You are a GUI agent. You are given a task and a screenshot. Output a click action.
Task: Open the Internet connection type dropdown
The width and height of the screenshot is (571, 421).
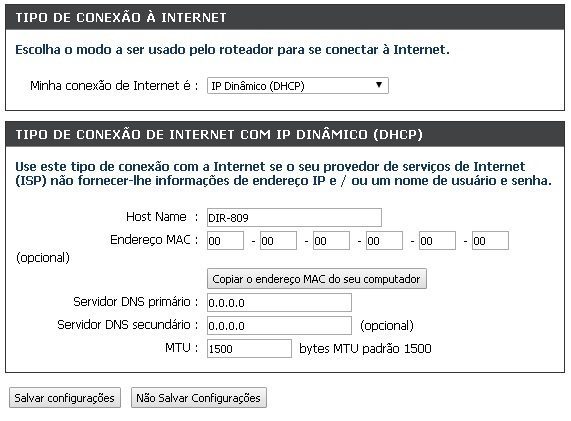(x=298, y=86)
